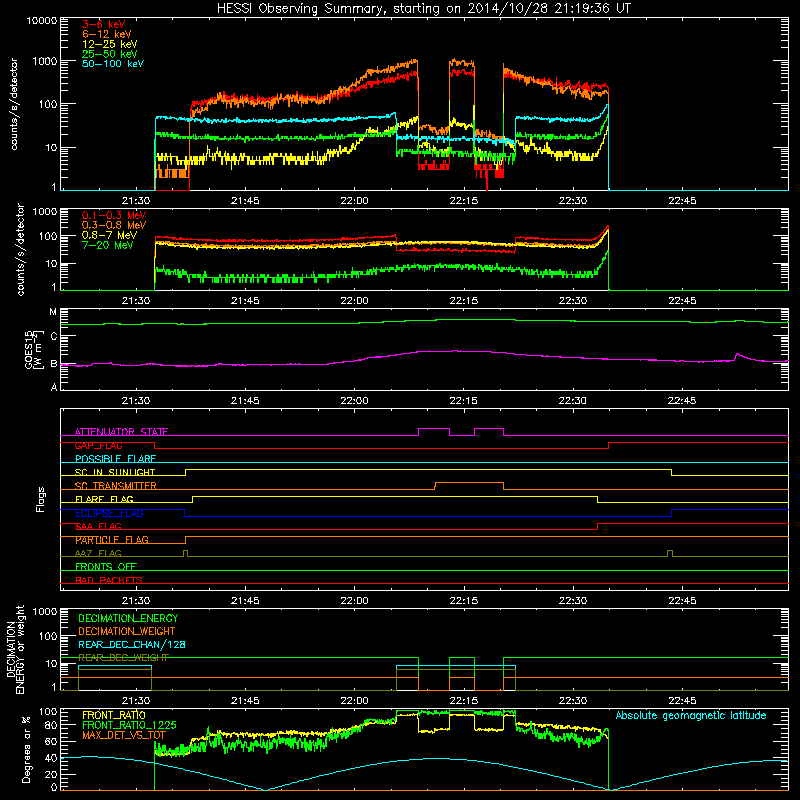Click the Flags panel axis label
This screenshot has width=800, height=800.
[41, 499]
